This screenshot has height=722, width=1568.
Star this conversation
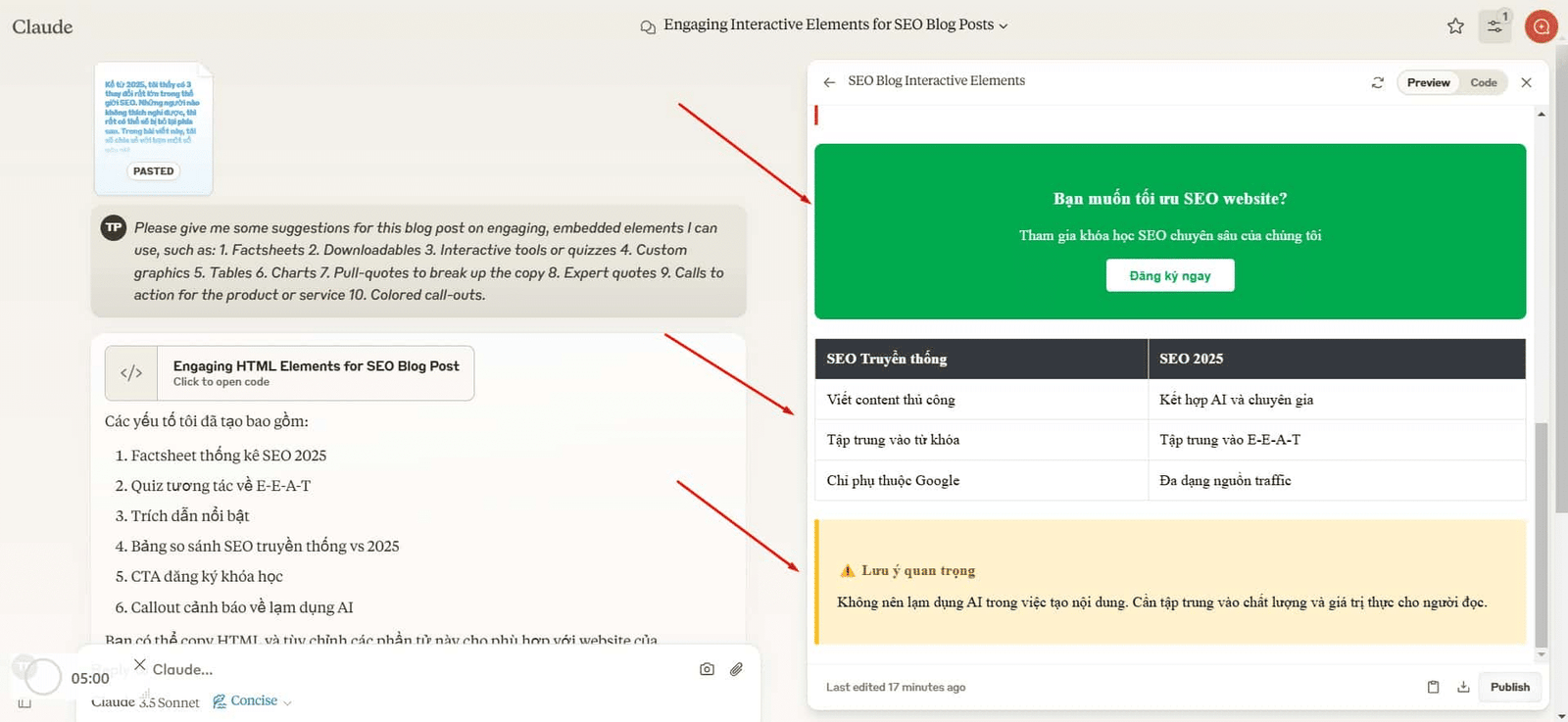coord(1455,26)
